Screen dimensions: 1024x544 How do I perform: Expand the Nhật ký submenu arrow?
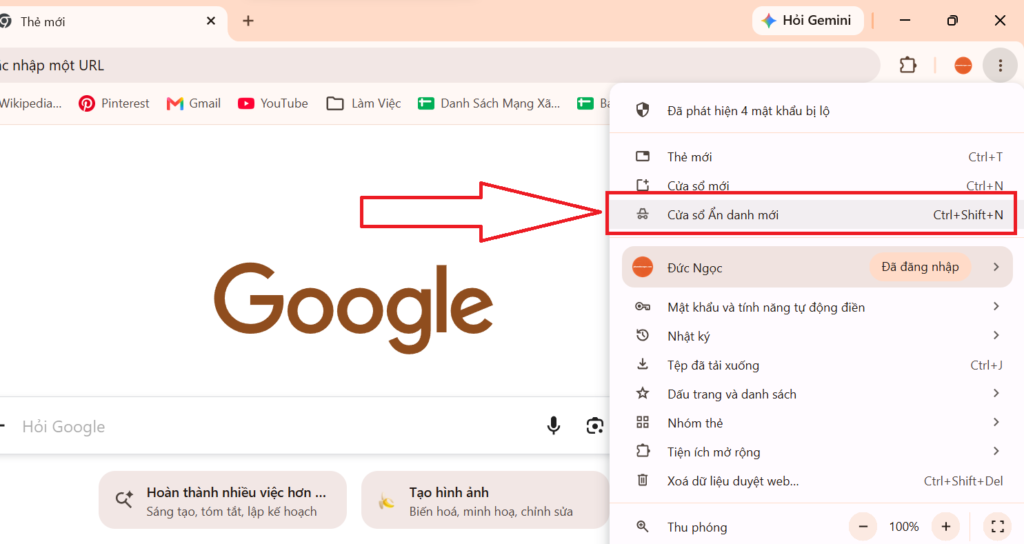pyautogui.click(x=996, y=335)
